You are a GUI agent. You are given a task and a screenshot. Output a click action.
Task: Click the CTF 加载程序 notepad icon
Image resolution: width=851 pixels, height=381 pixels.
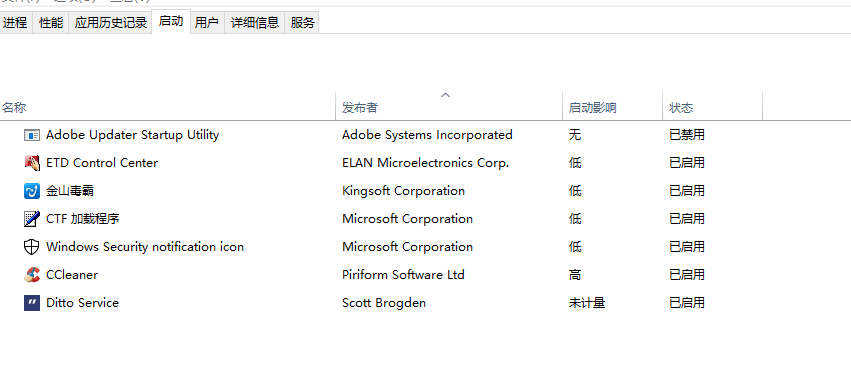point(32,219)
